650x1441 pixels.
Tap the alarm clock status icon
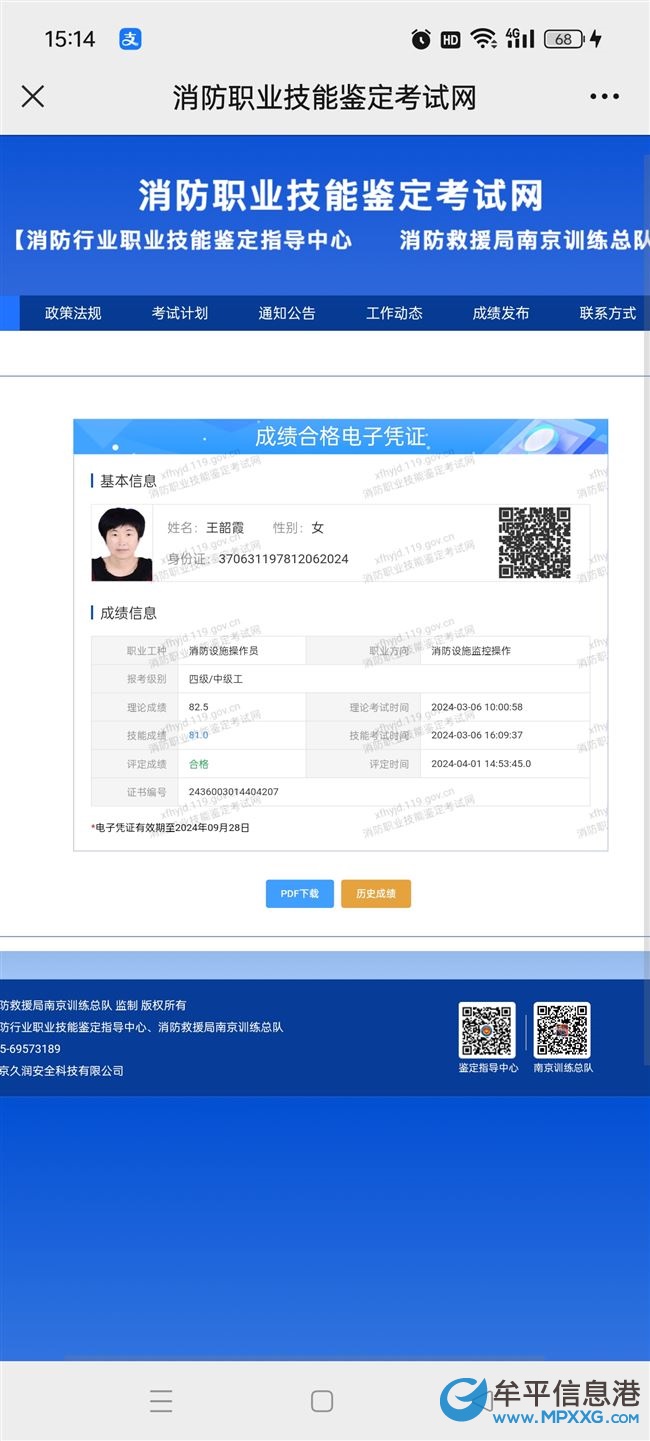coord(421,39)
